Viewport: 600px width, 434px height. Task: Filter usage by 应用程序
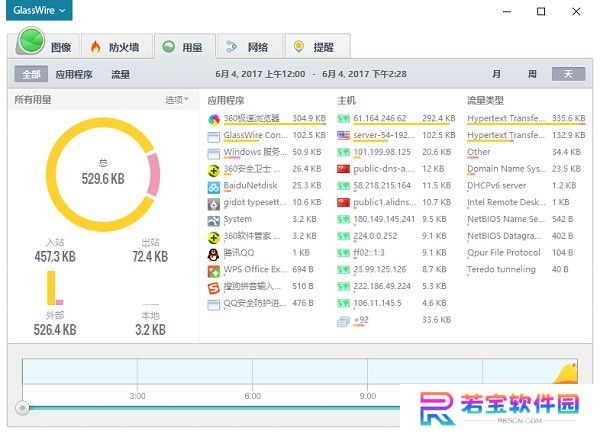(x=74, y=74)
